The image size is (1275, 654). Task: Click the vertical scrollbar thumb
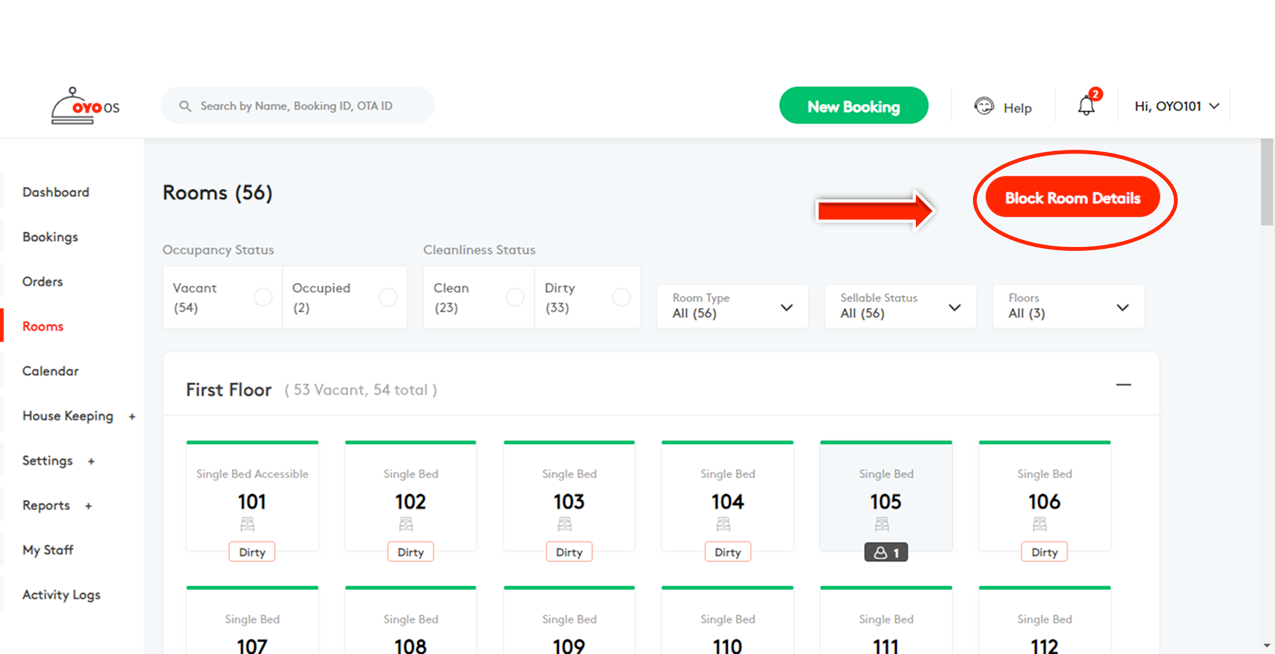1267,182
